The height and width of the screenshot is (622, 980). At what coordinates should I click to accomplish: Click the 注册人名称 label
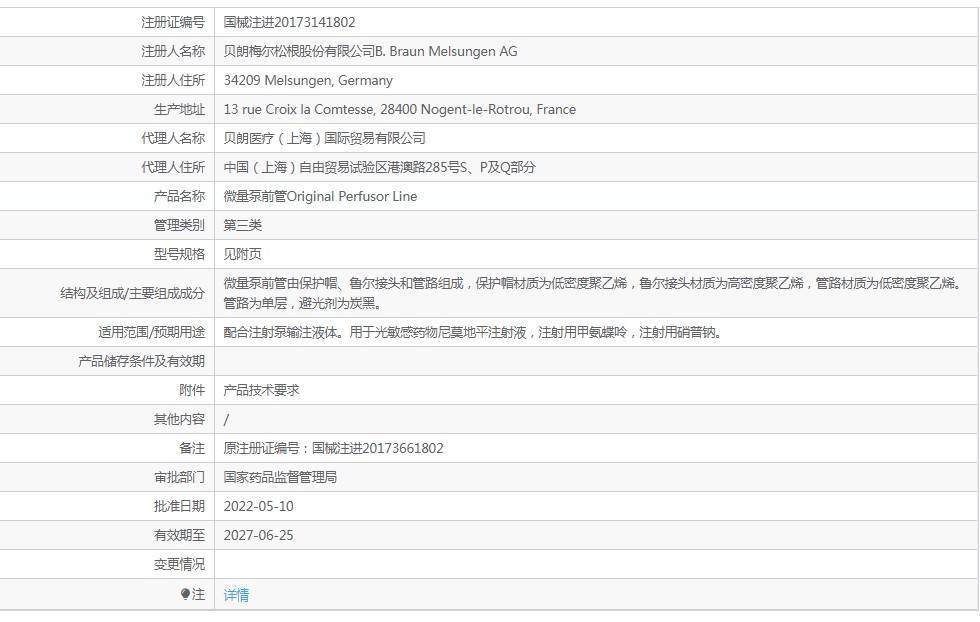[173, 51]
